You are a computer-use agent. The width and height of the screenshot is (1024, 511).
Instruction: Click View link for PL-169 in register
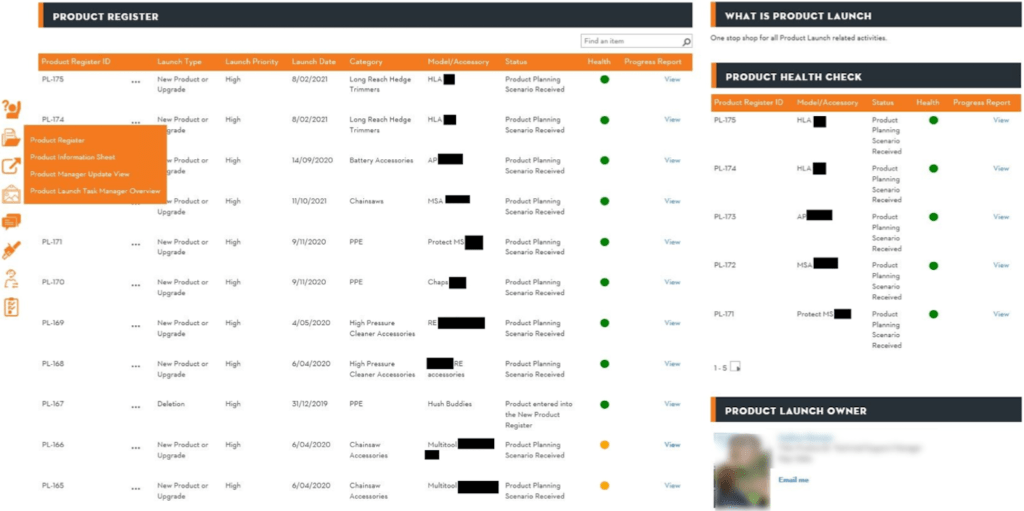click(672, 323)
